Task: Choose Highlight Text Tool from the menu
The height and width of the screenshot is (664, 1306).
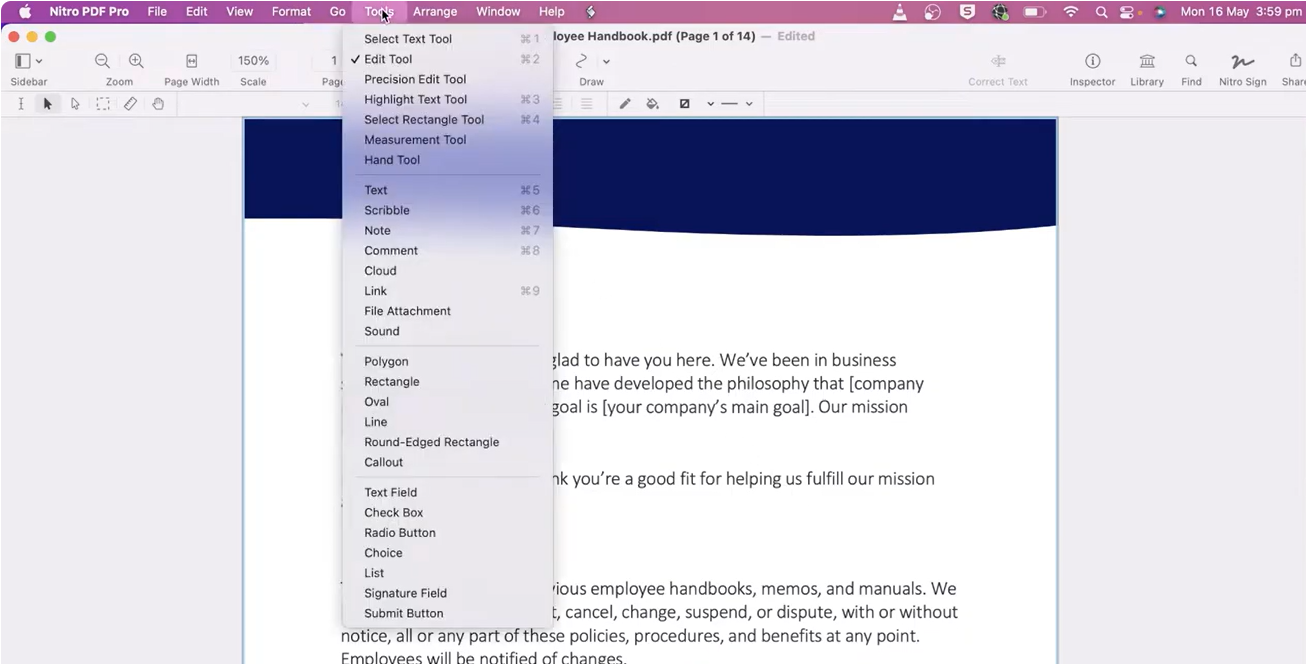Action: pos(414,99)
